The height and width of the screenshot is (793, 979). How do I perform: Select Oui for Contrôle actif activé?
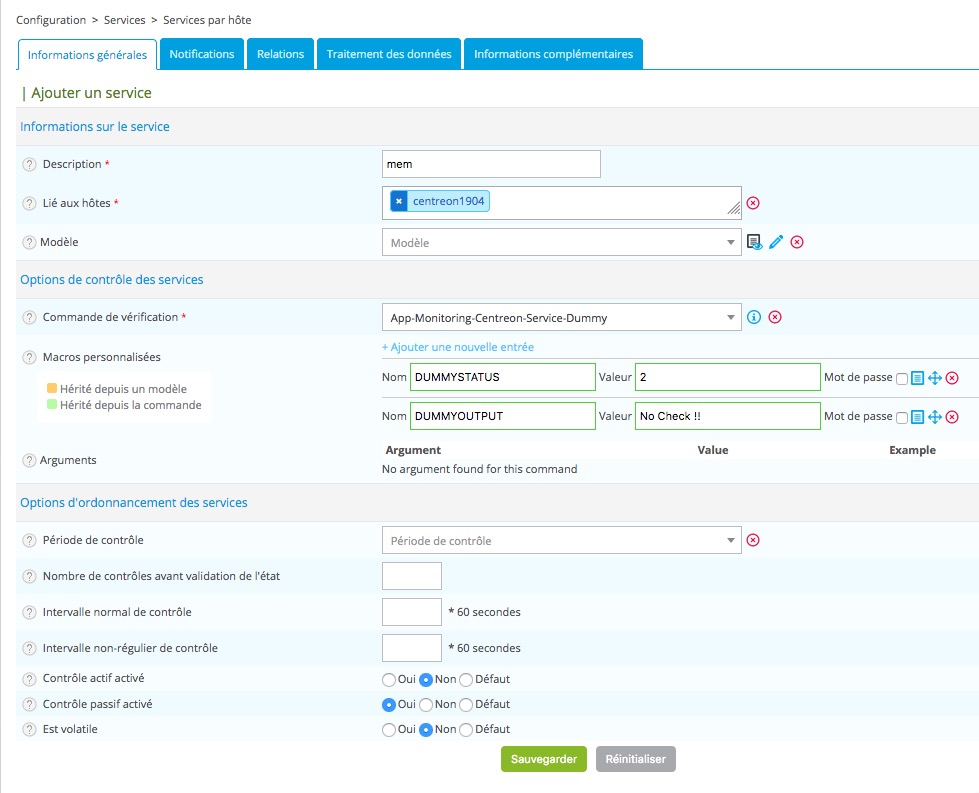pos(389,679)
